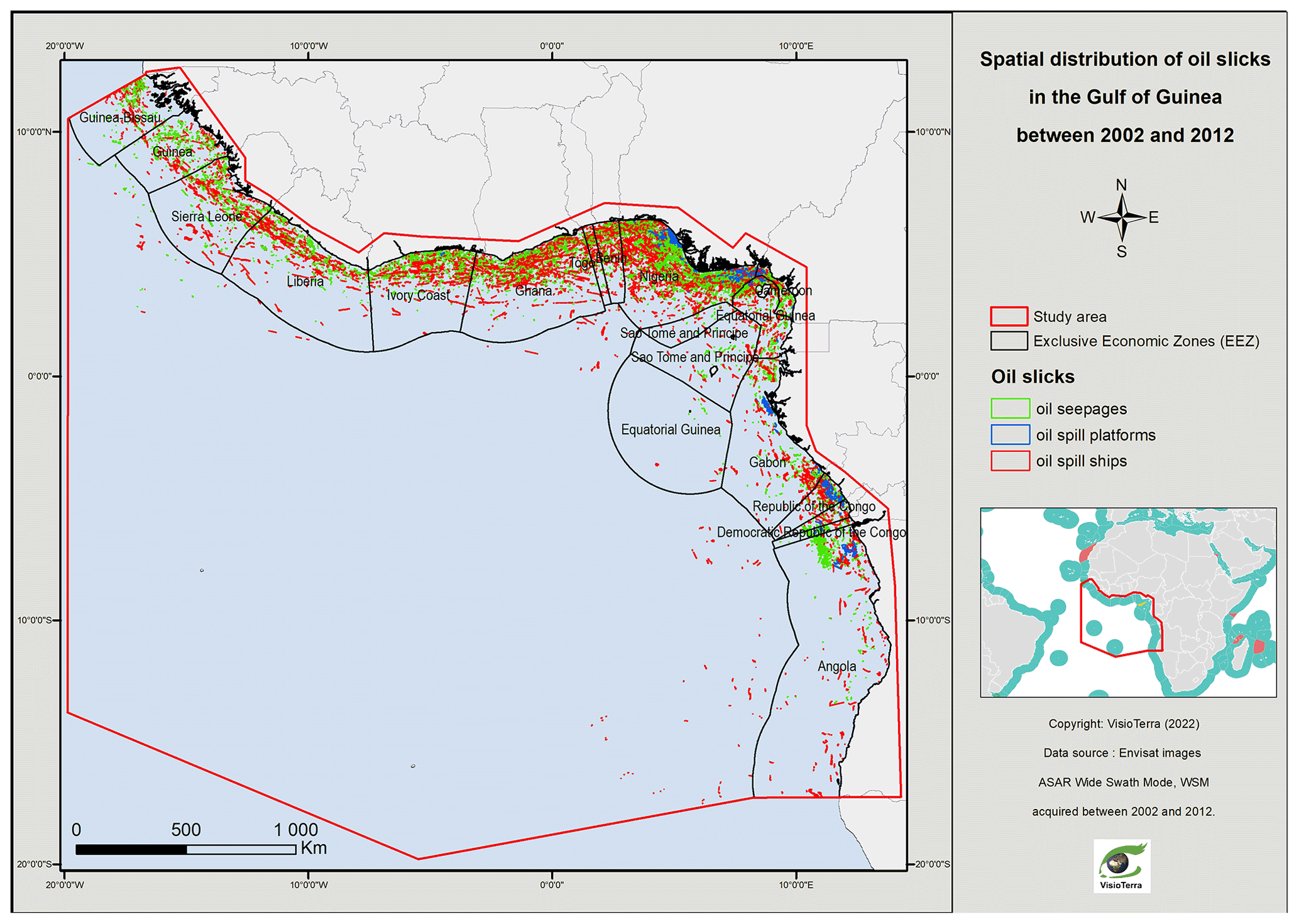Viewport: 1299px width, 924px height.
Task: Click the black-and-white scale bar
Action: pos(185,849)
